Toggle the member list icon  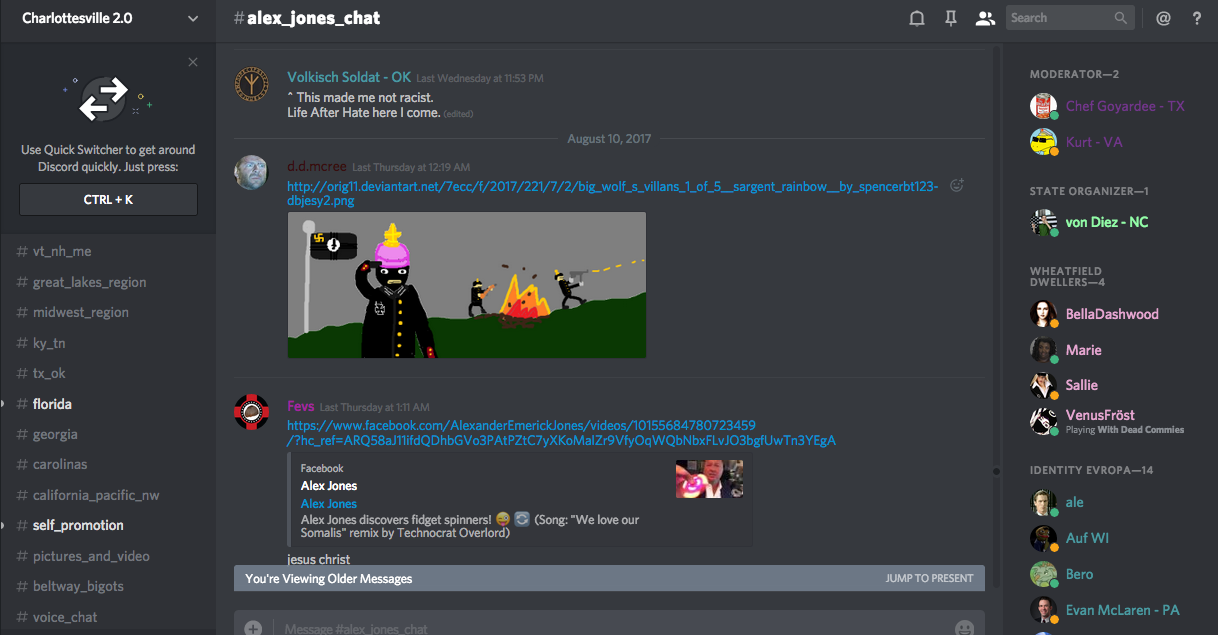click(x=985, y=18)
